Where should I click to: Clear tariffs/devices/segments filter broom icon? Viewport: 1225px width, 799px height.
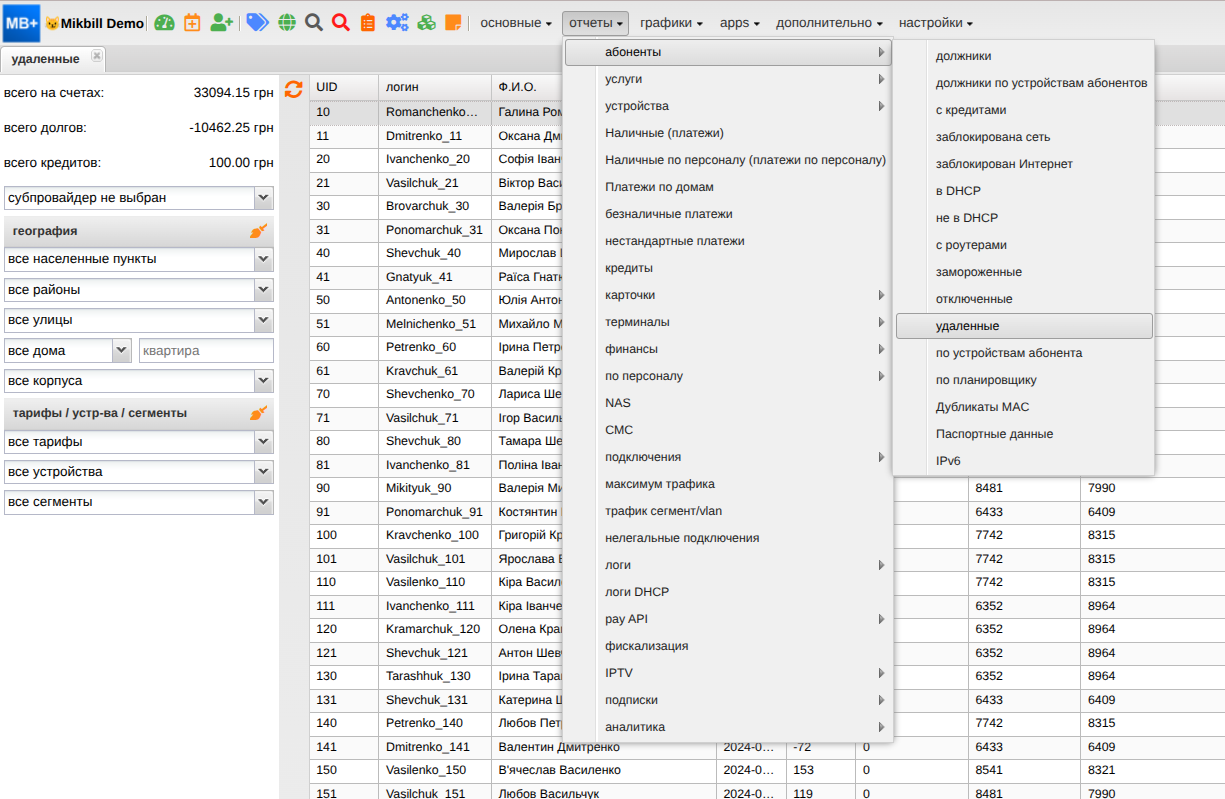pyautogui.click(x=258, y=413)
